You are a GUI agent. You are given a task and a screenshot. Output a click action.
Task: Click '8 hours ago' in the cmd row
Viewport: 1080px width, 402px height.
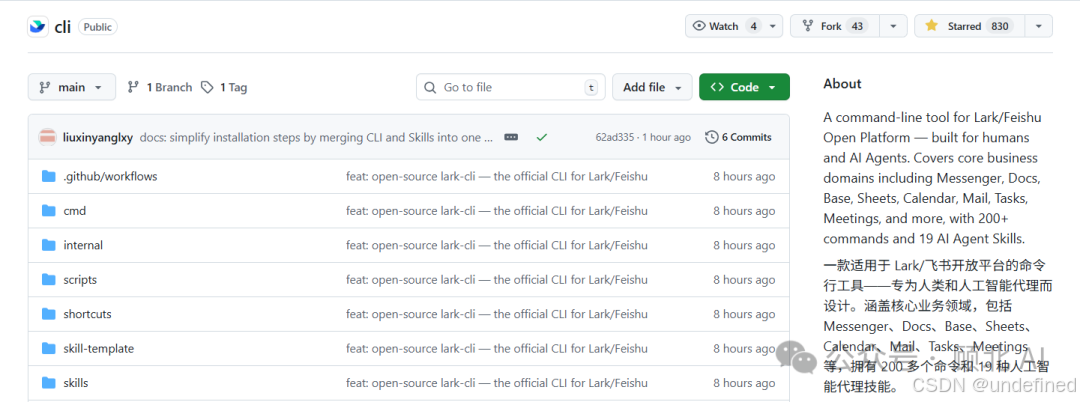coord(744,211)
